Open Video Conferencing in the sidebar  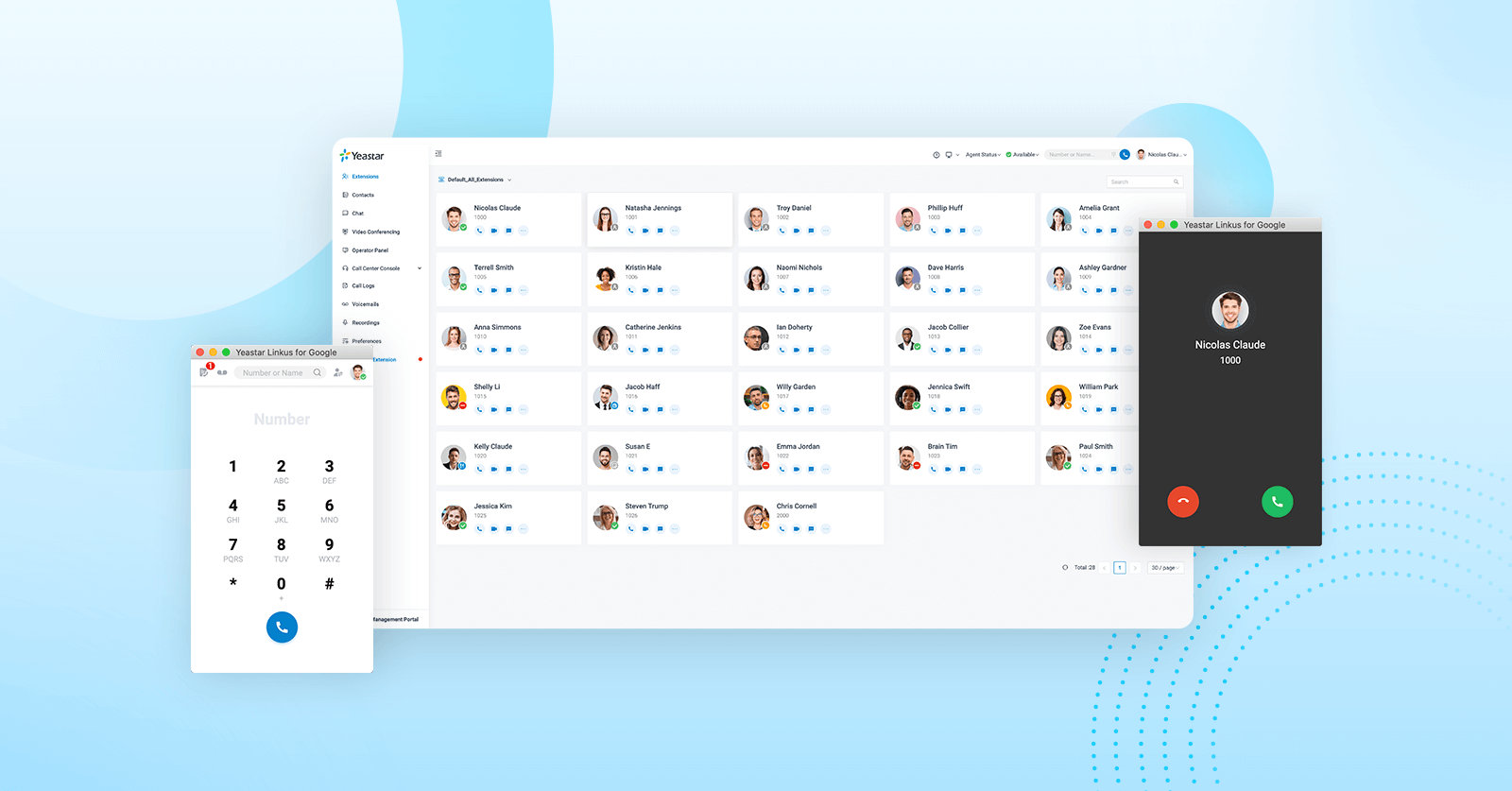(375, 232)
